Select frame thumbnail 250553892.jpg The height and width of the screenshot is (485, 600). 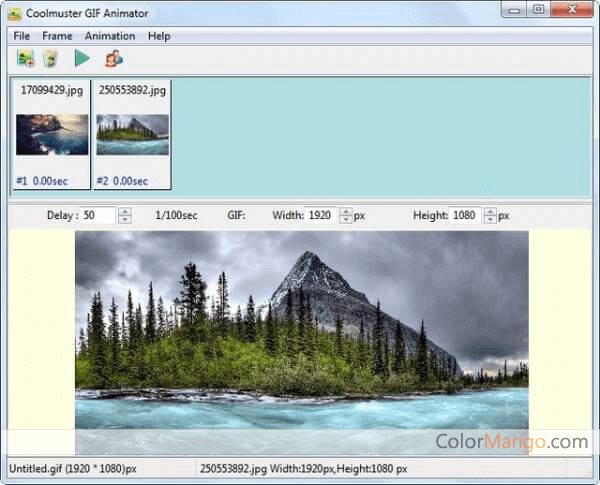tap(132, 134)
